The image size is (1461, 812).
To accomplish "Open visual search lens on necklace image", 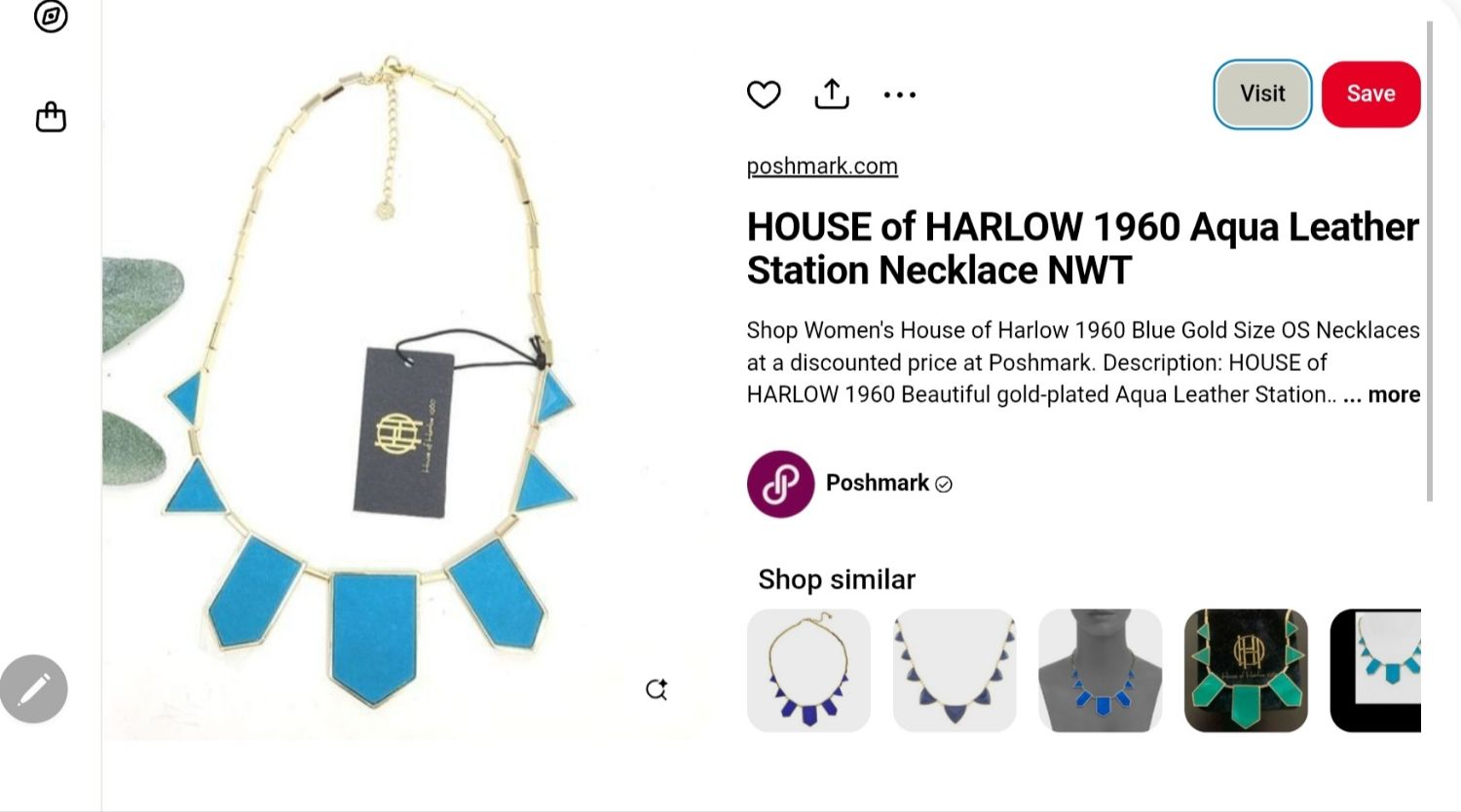I will [656, 689].
